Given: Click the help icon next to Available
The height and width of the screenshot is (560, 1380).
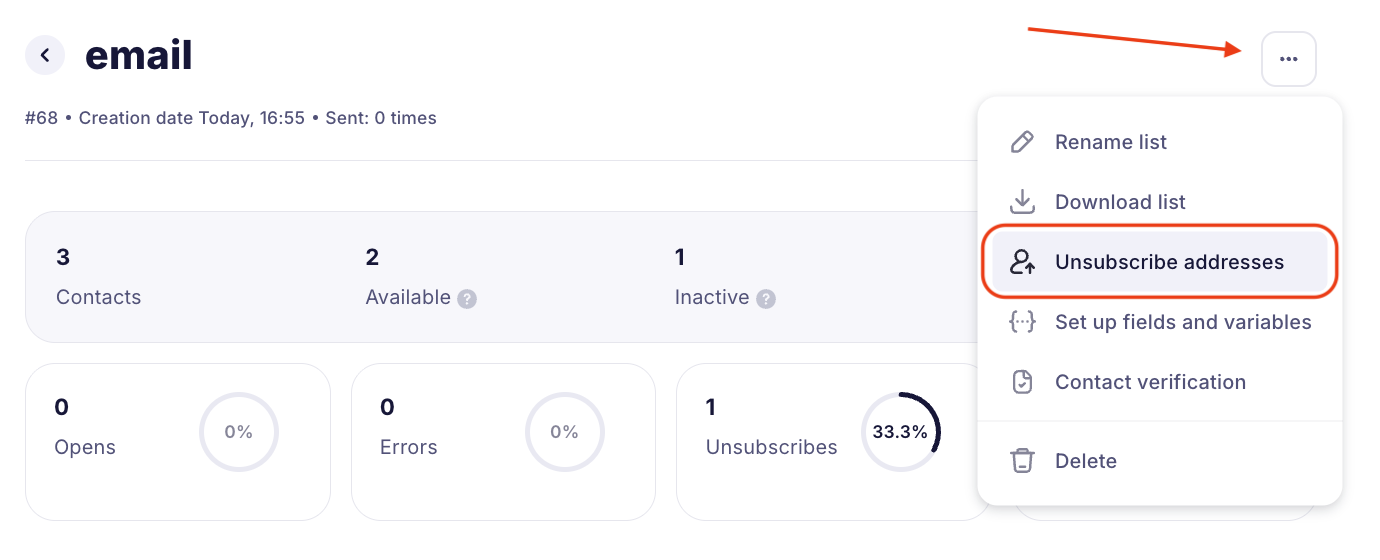Looking at the screenshot, I should pyautogui.click(x=467, y=298).
